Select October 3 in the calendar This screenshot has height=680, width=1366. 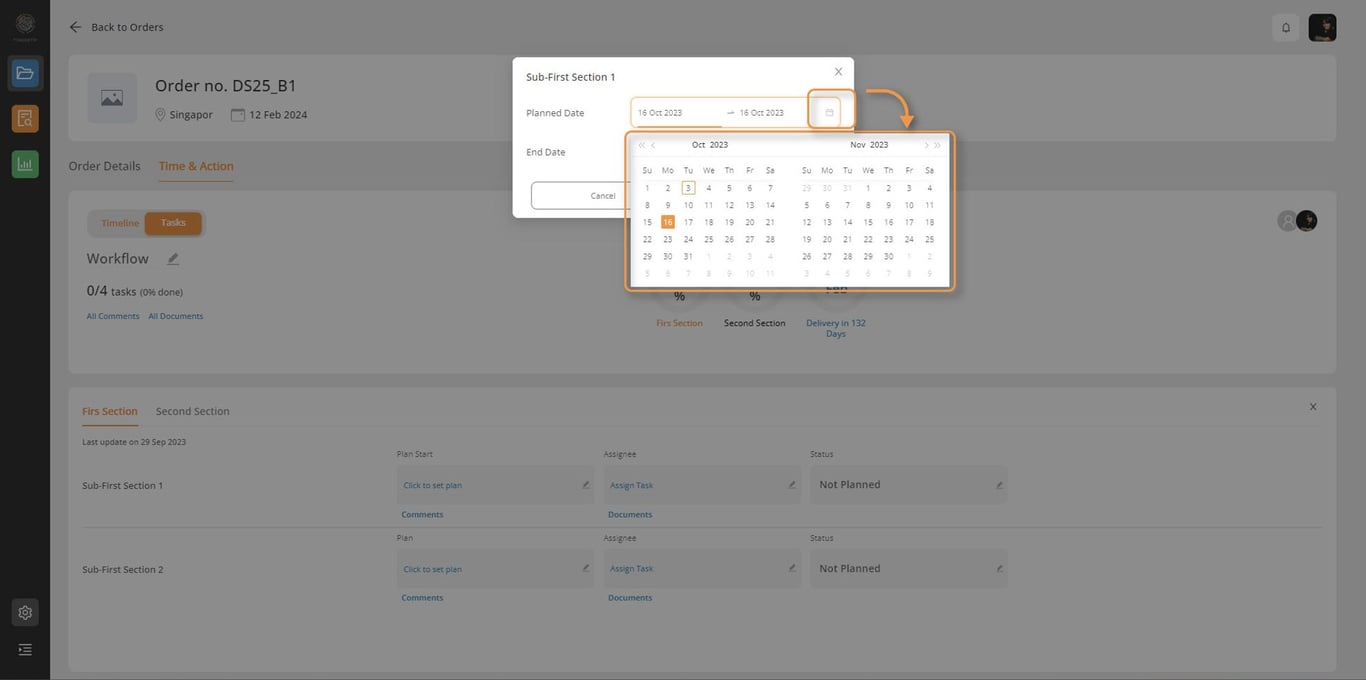point(688,188)
